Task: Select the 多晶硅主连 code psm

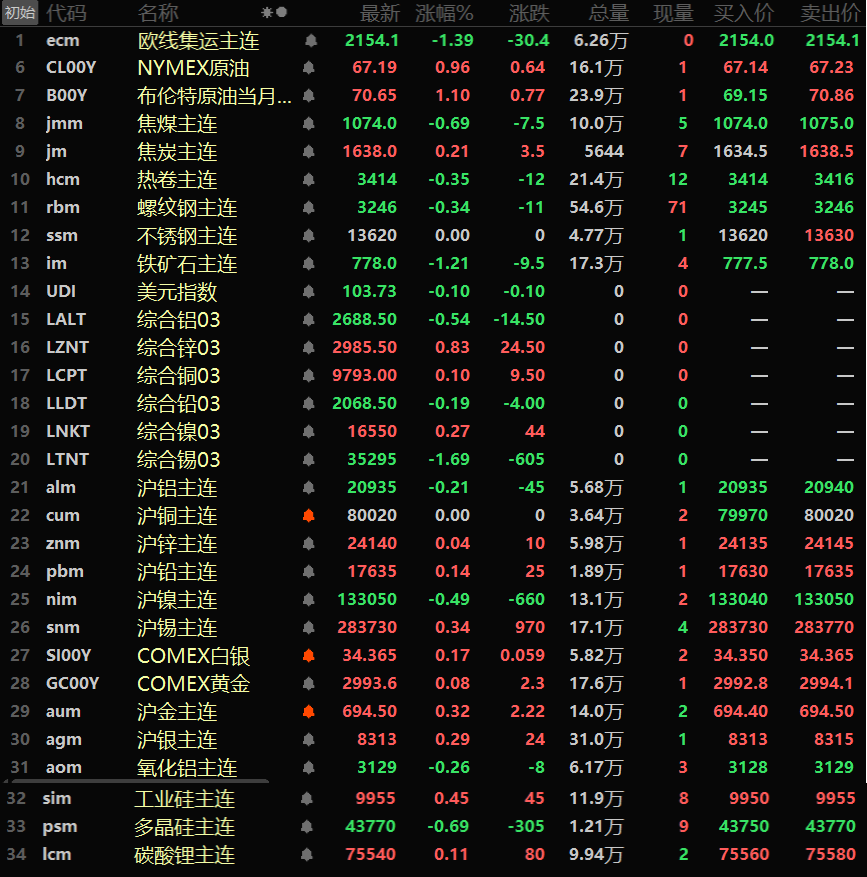Action: coord(60,827)
